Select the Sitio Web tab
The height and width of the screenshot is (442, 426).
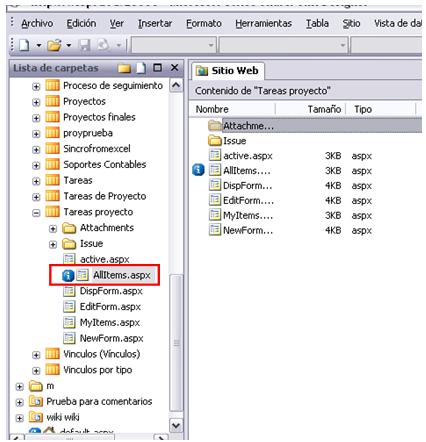point(228,71)
